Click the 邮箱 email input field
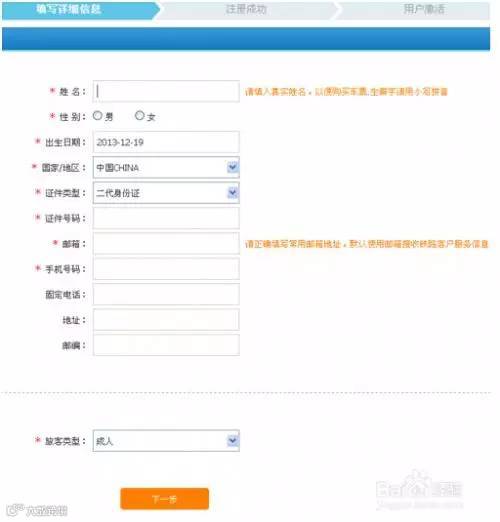 [166, 243]
